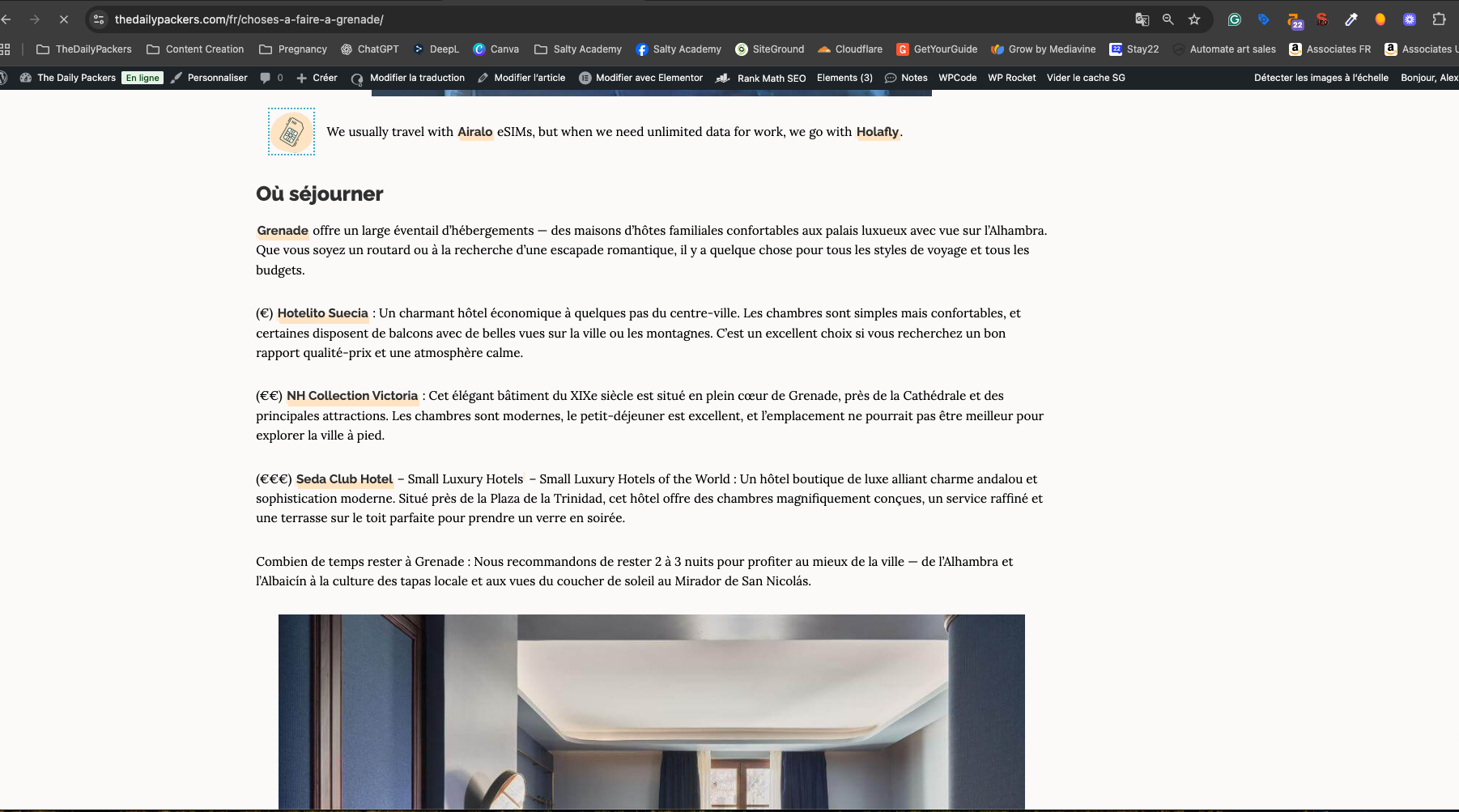The width and height of the screenshot is (1459, 812).
Task: Open the ChatGPT bookmark
Action: tap(370, 49)
